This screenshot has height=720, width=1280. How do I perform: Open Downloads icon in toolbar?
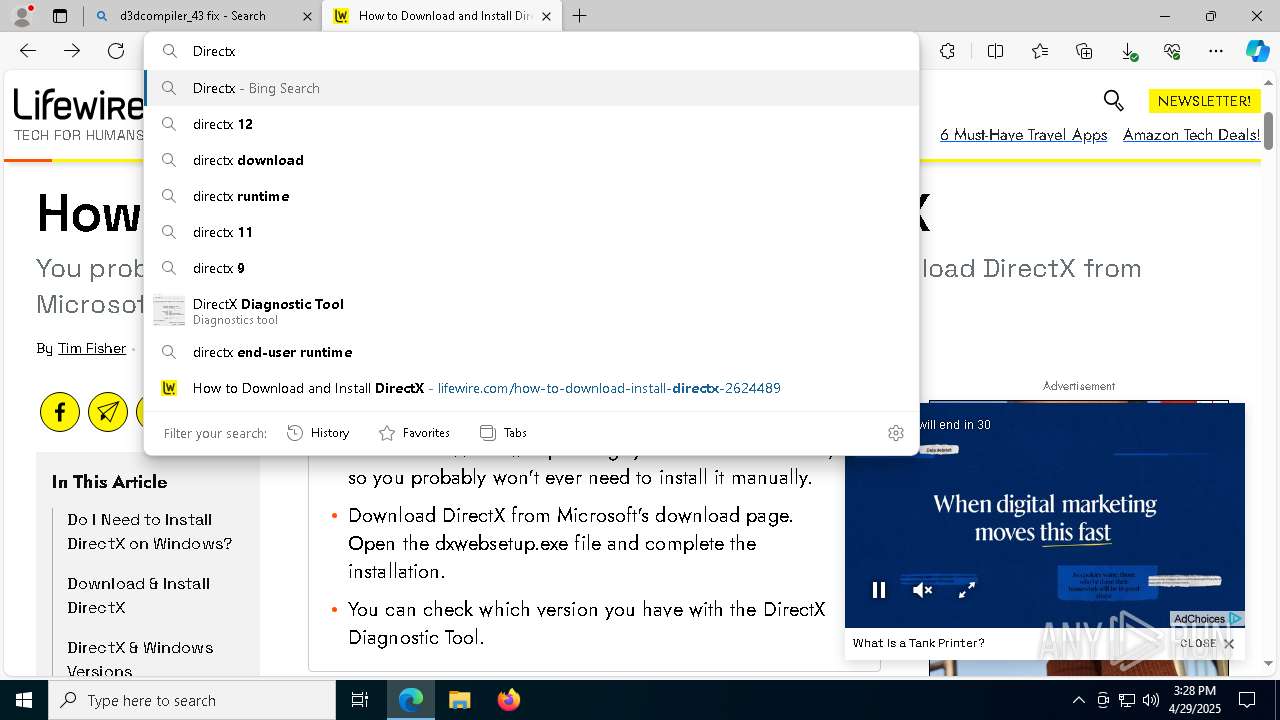(x=1128, y=51)
